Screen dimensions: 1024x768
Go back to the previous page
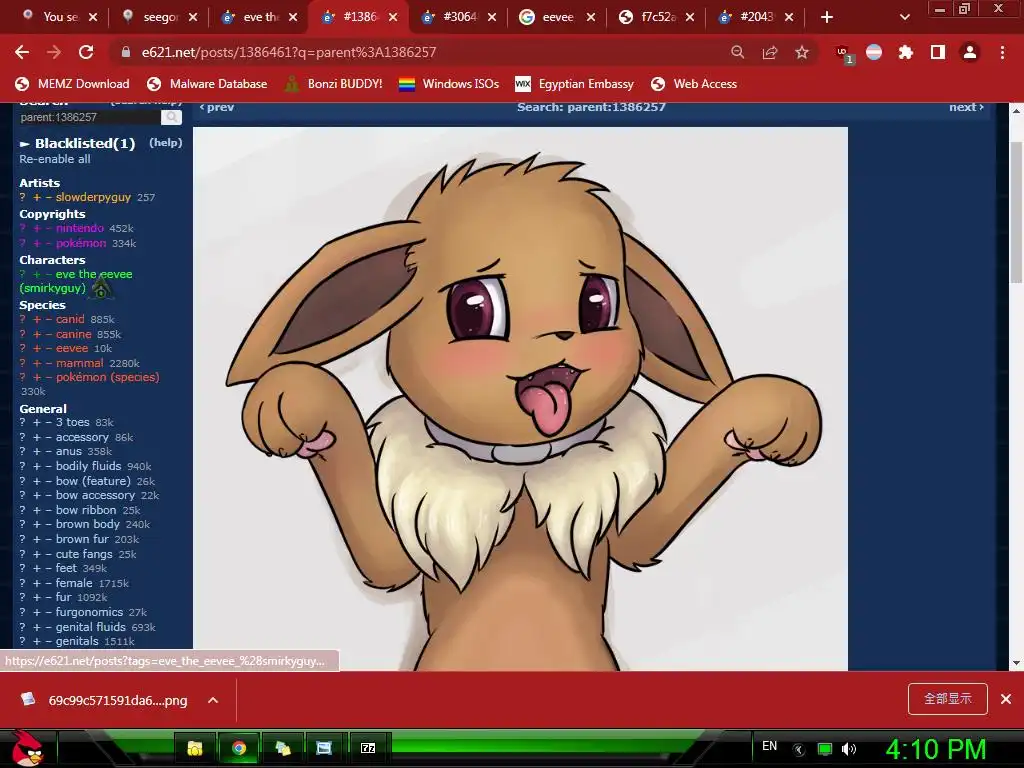(22, 52)
